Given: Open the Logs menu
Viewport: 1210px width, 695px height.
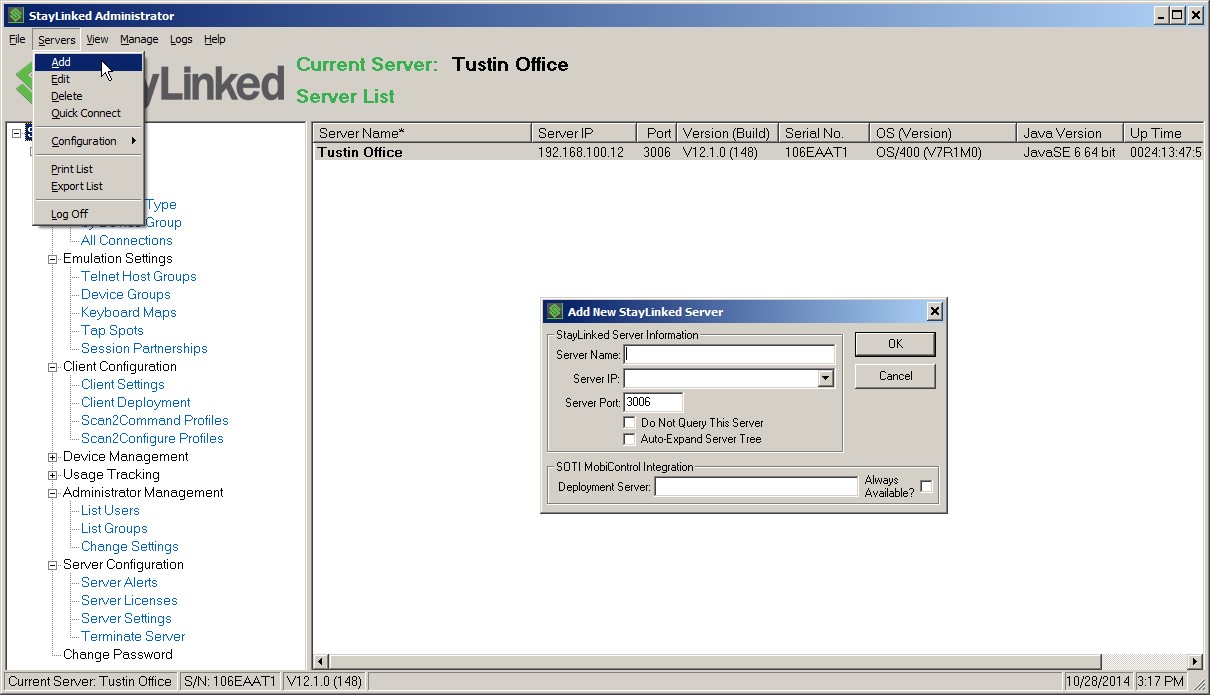Looking at the screenshot, I should [x=181, y=39].
